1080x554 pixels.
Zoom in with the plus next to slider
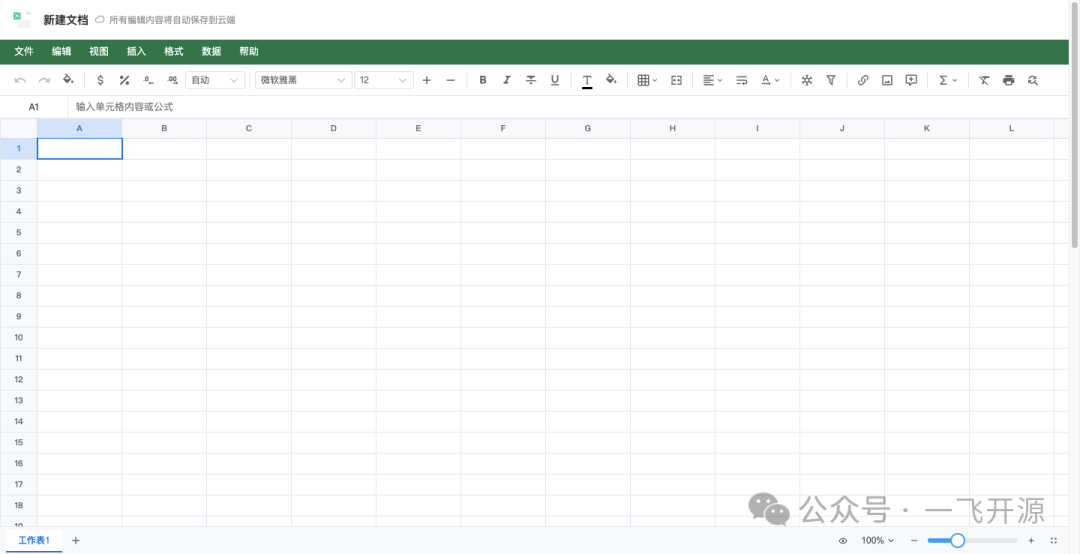click(1031, 541)
